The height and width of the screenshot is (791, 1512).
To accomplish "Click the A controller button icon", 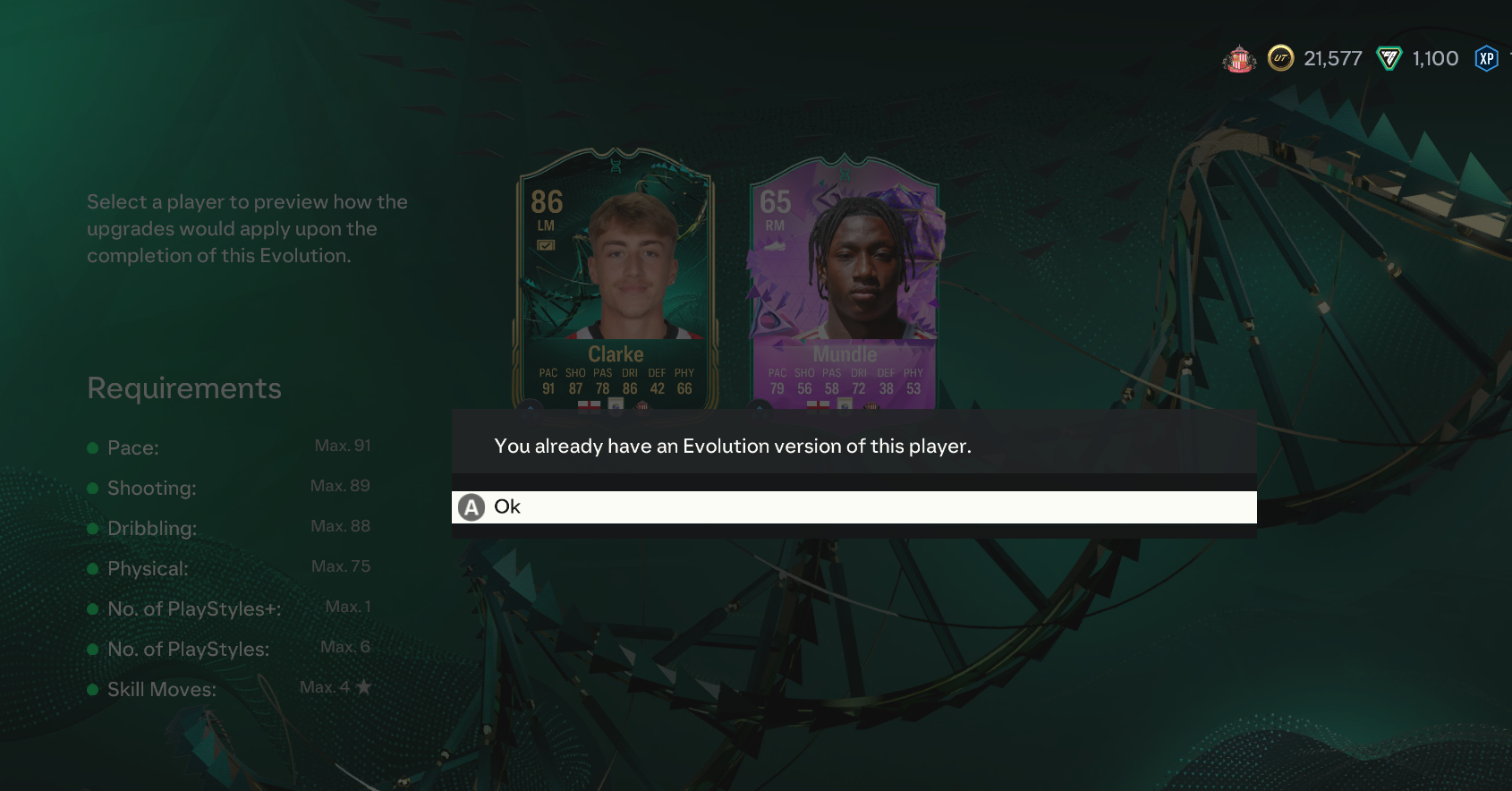I will coord(471,507).
